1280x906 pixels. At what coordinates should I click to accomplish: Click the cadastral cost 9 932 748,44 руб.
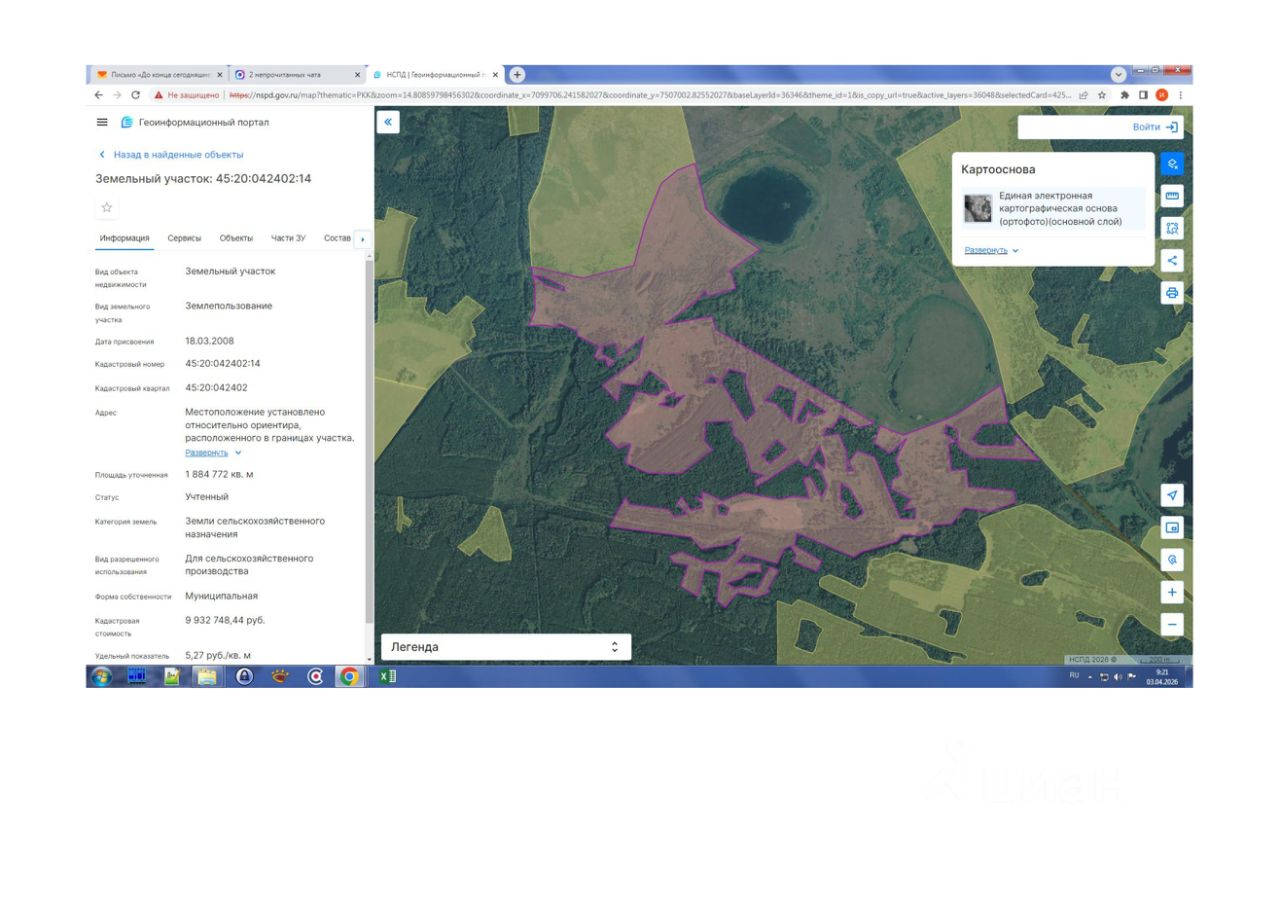tap(225, 620)
